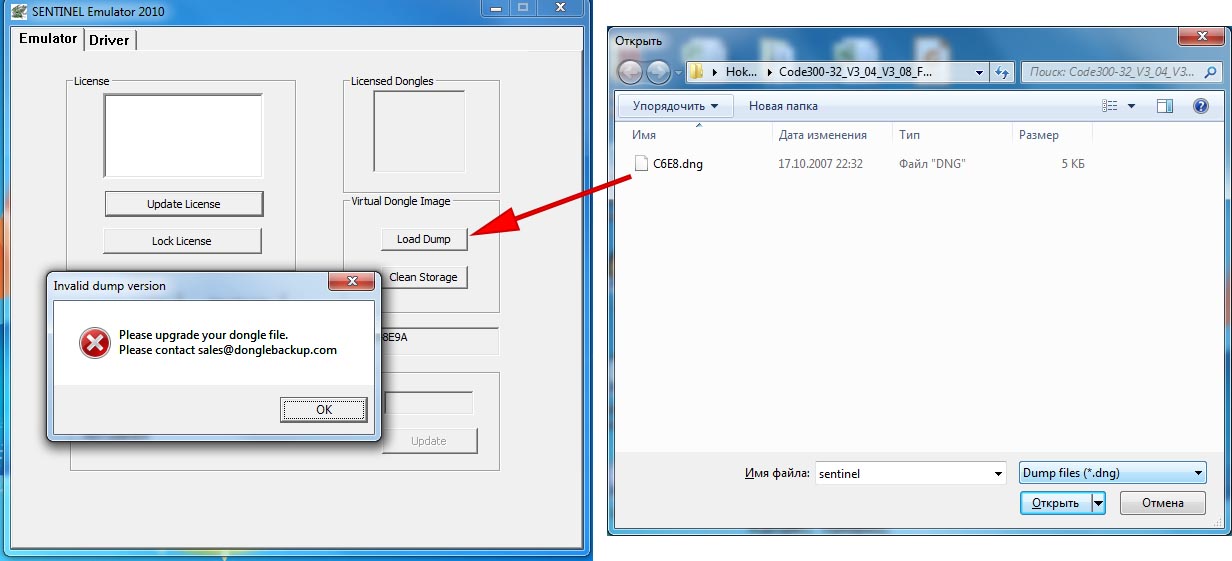Open help with the blue question mark icon
The image size is (1232, 561).
pyautogui.click(x=1201, y=105)
